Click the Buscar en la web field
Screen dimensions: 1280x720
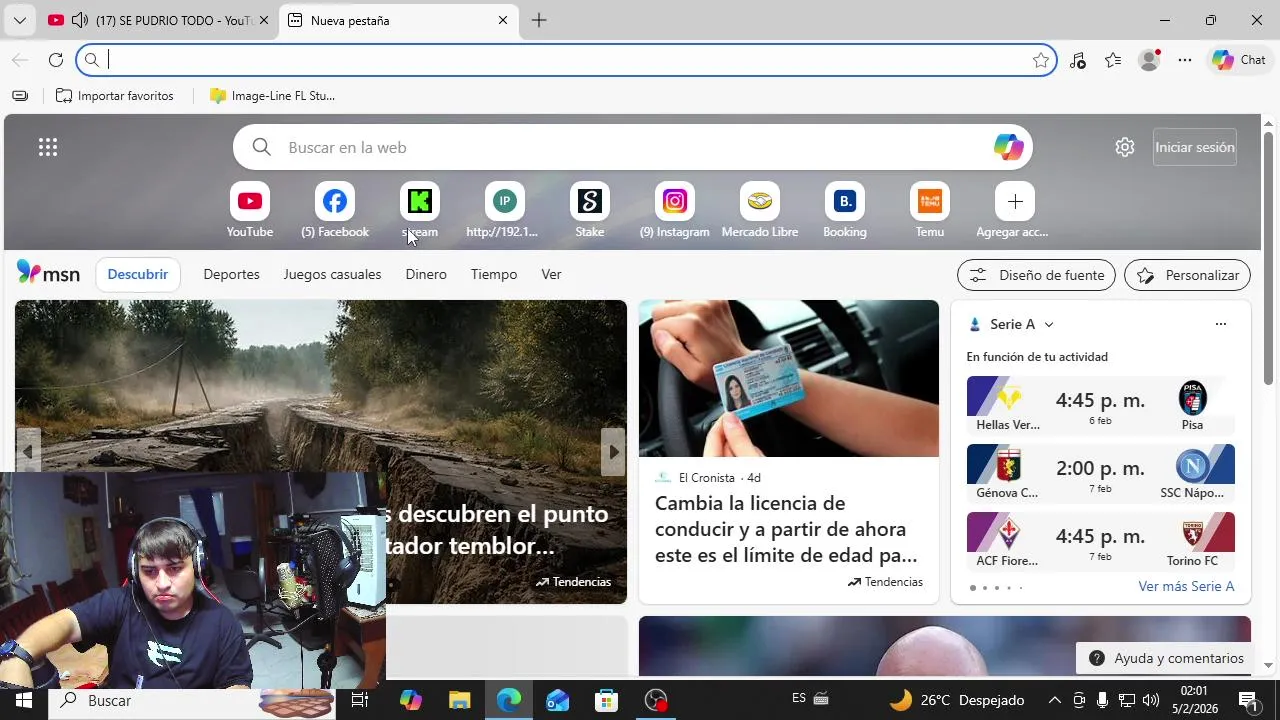coord(633,147)
